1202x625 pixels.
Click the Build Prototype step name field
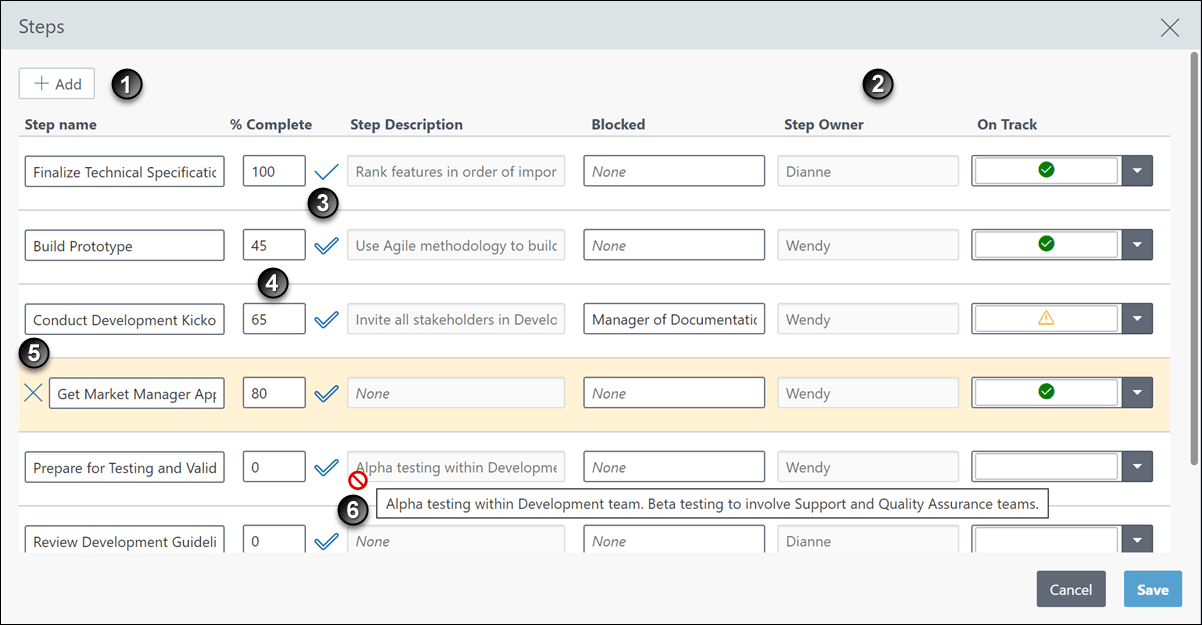coord(124,246)
